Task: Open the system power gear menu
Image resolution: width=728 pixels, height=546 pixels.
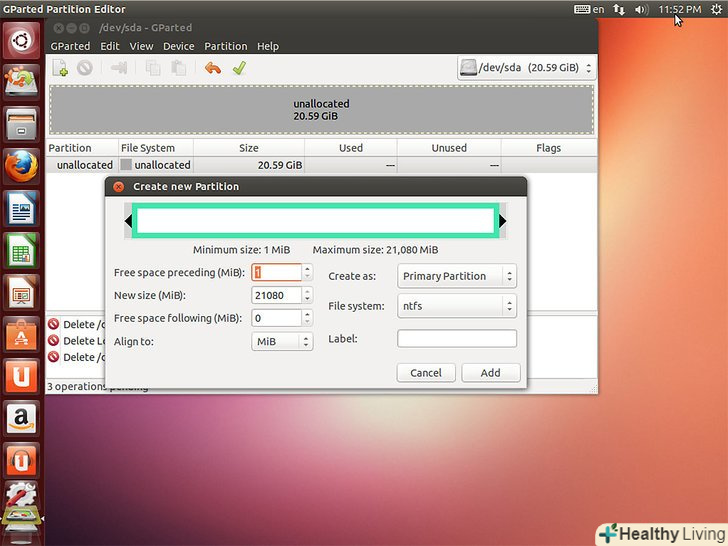Action: click(x=717, y=9)
